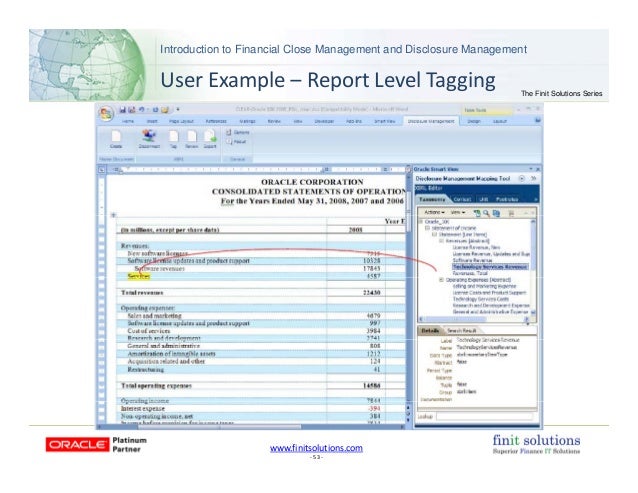The width and height of the screenshot is (638, 493).
Task: Click the circular arrow icon beside Mapping Tool title
Action: [x=522, y=179]
